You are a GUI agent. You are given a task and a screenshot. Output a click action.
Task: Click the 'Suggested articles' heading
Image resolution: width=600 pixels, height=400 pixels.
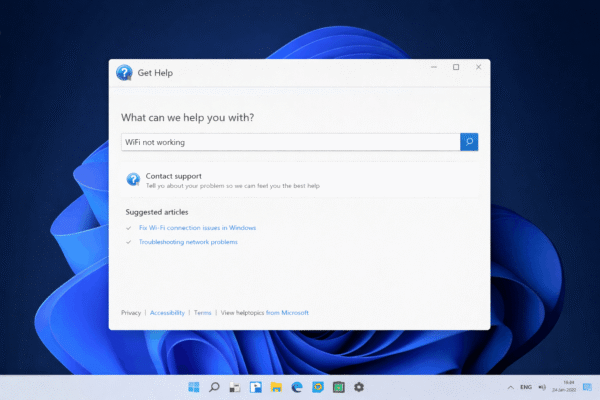tap(157, 212)
